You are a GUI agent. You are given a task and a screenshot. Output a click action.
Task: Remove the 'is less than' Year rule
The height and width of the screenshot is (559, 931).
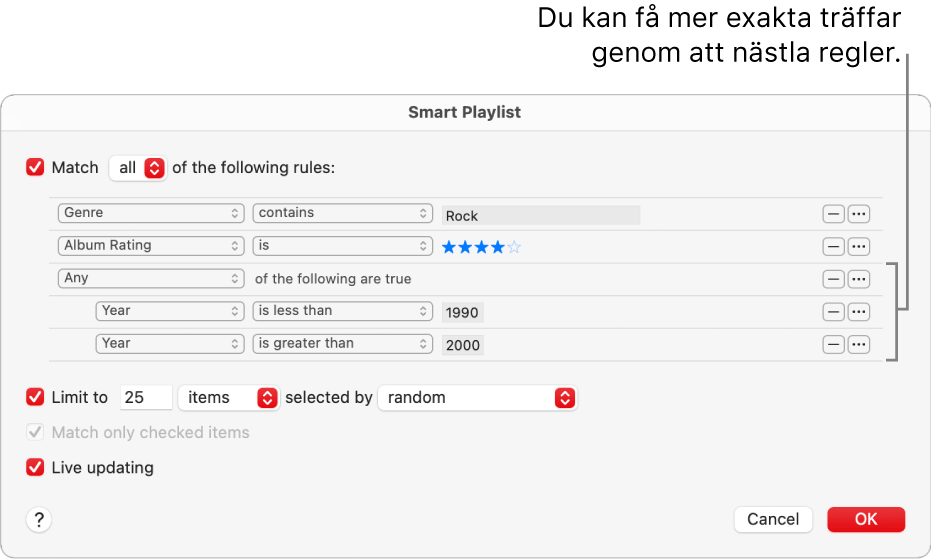[x=833, y=312]
